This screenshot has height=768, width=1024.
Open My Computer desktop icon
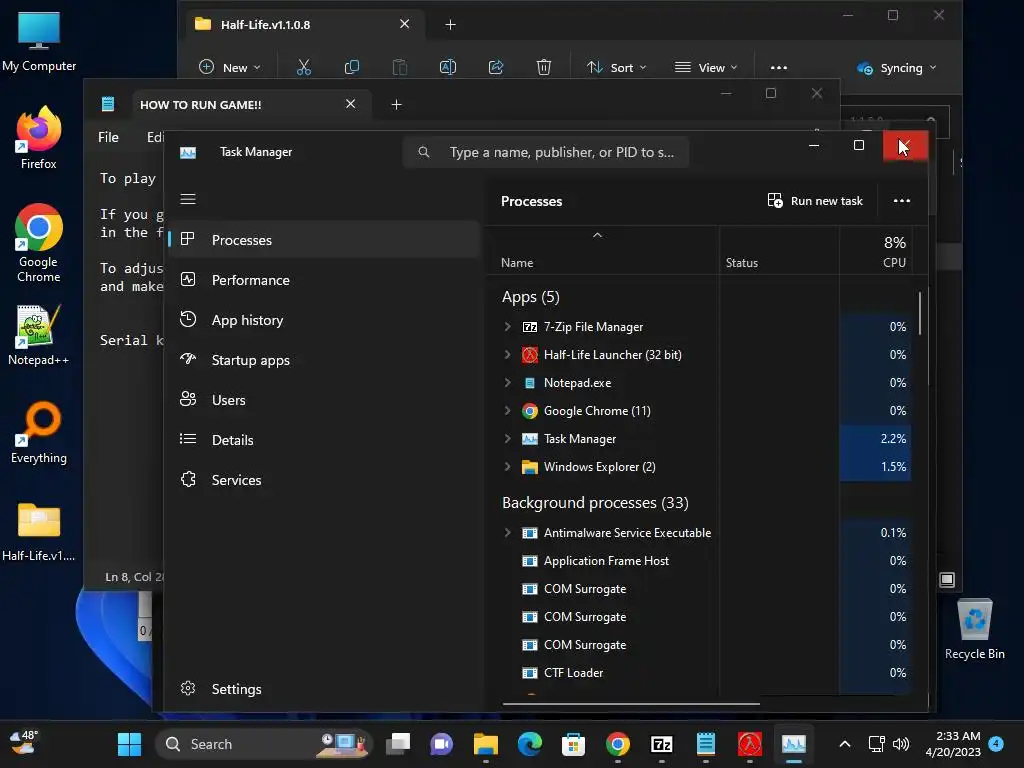[39, 41]
